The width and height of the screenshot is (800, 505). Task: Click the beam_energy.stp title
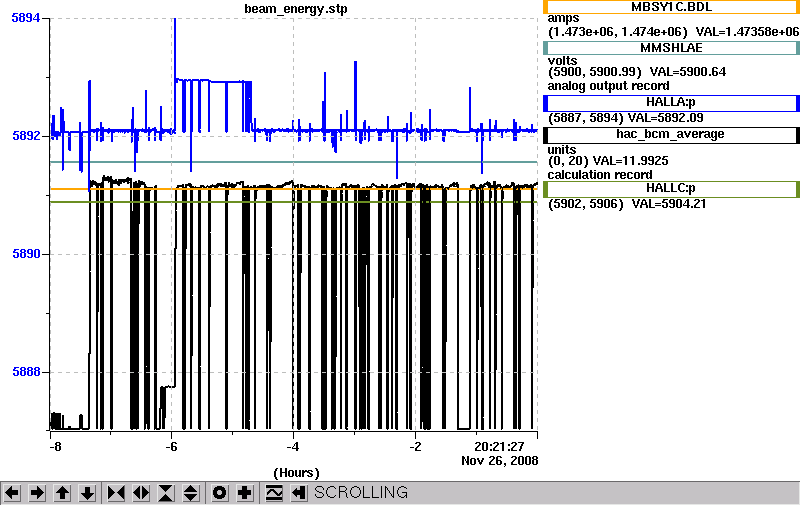[296, 9]
